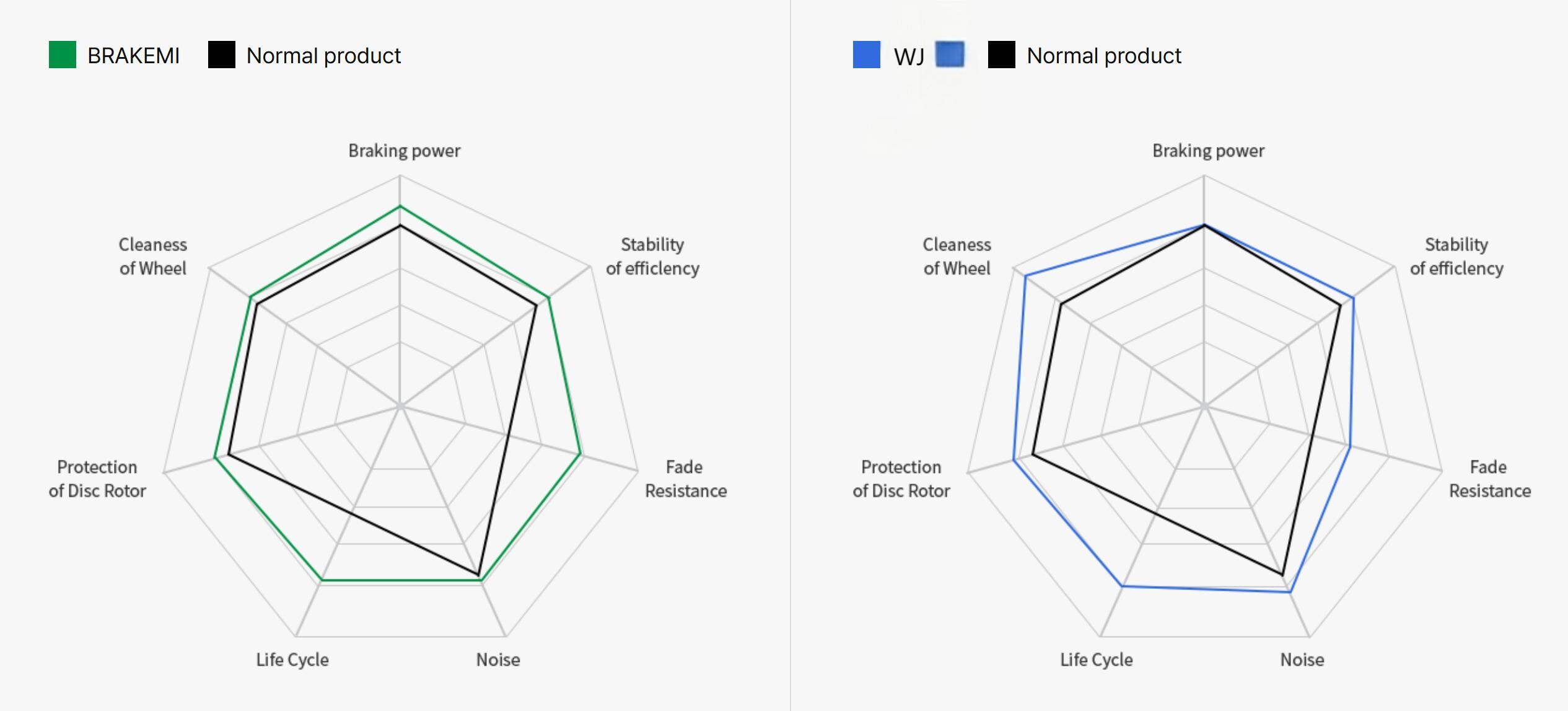Click Stability of efficiency label on WJ chart
The image size is (1568, 711).
click(1456, 256)
